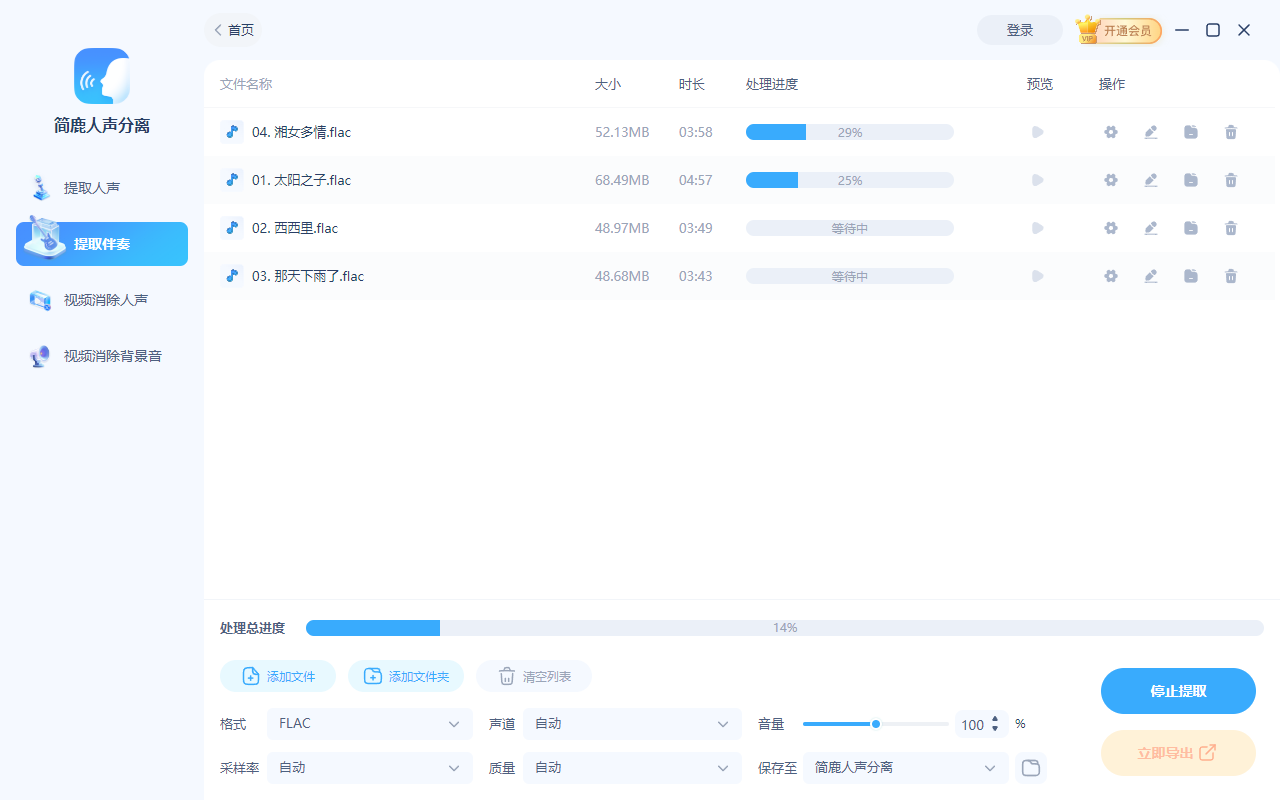This screenshot has width=1280, height=800.
Task: Preview the audio of 湘女多情.flac
Action: (x=1037, y=131)
